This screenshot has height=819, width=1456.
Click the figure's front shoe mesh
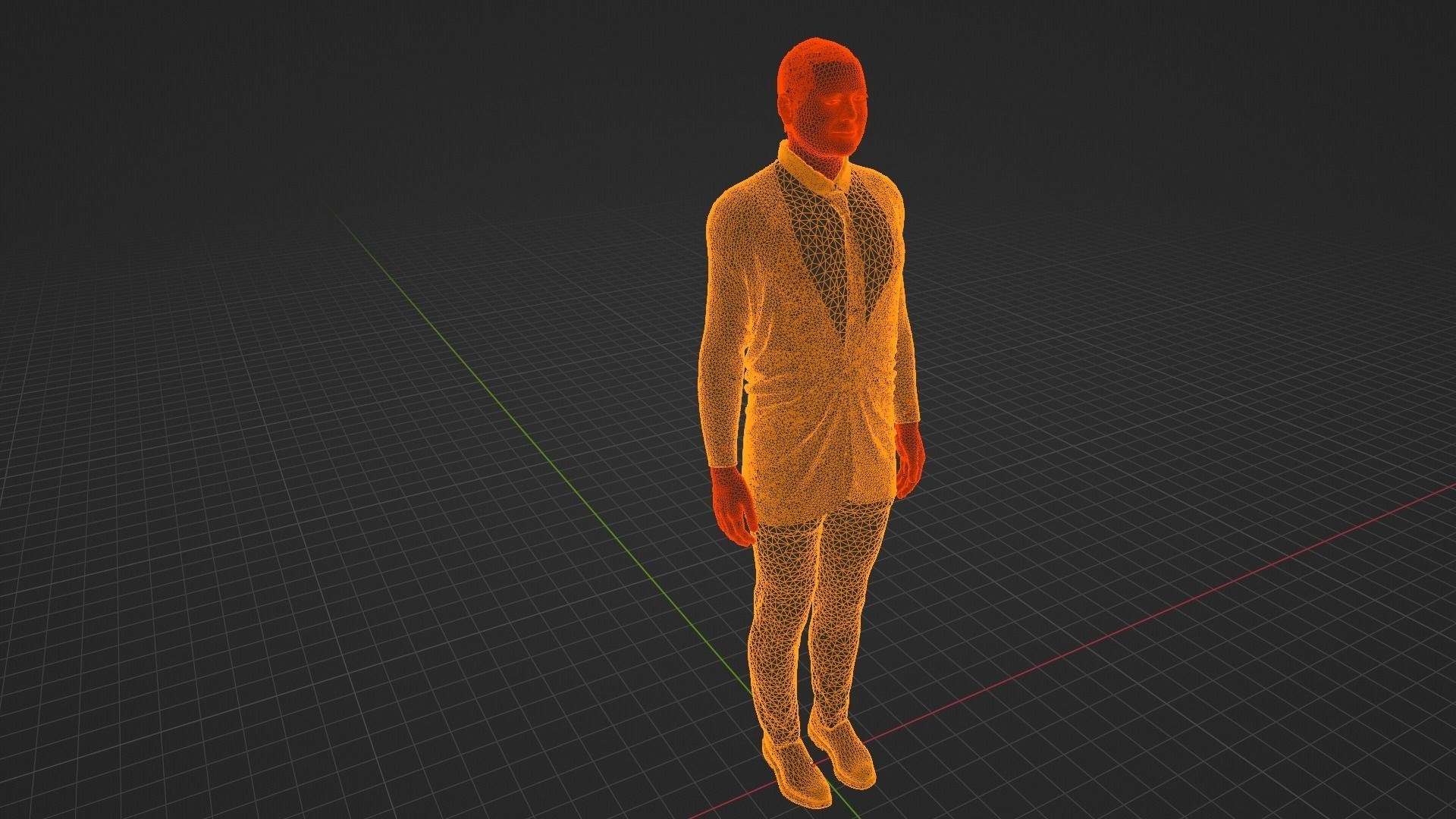795,772
